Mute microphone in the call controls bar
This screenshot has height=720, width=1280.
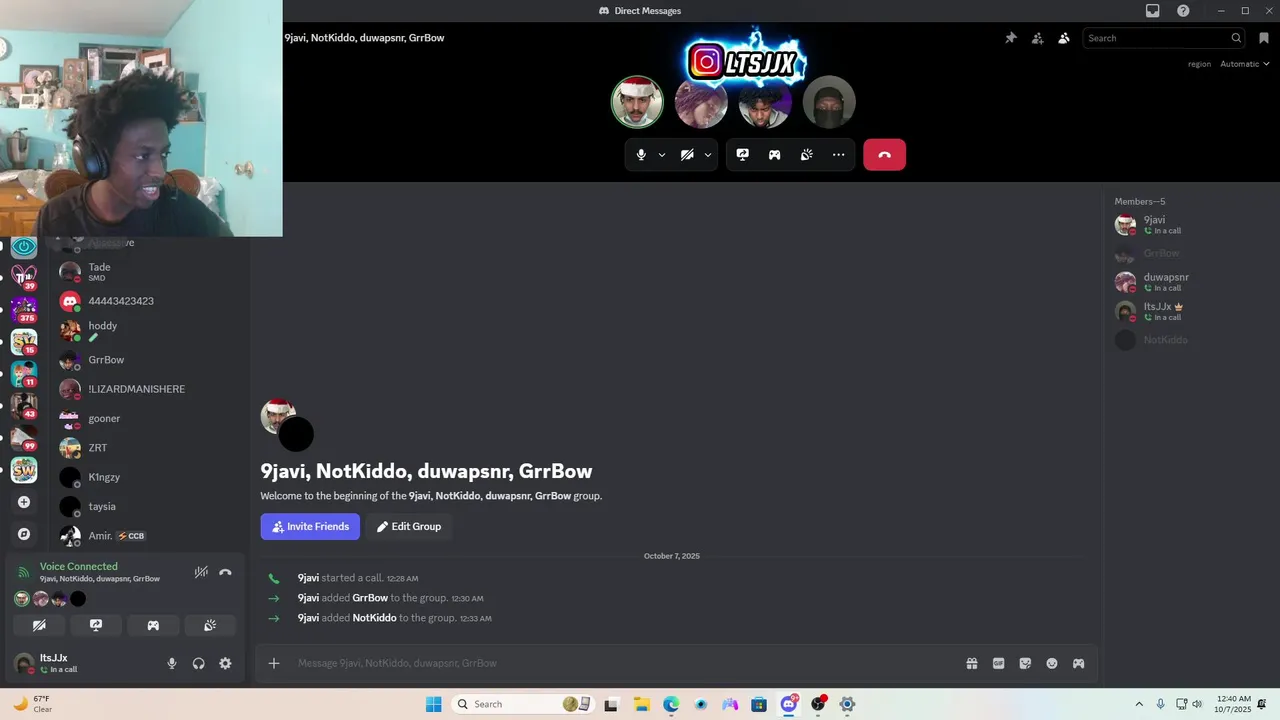642,155
